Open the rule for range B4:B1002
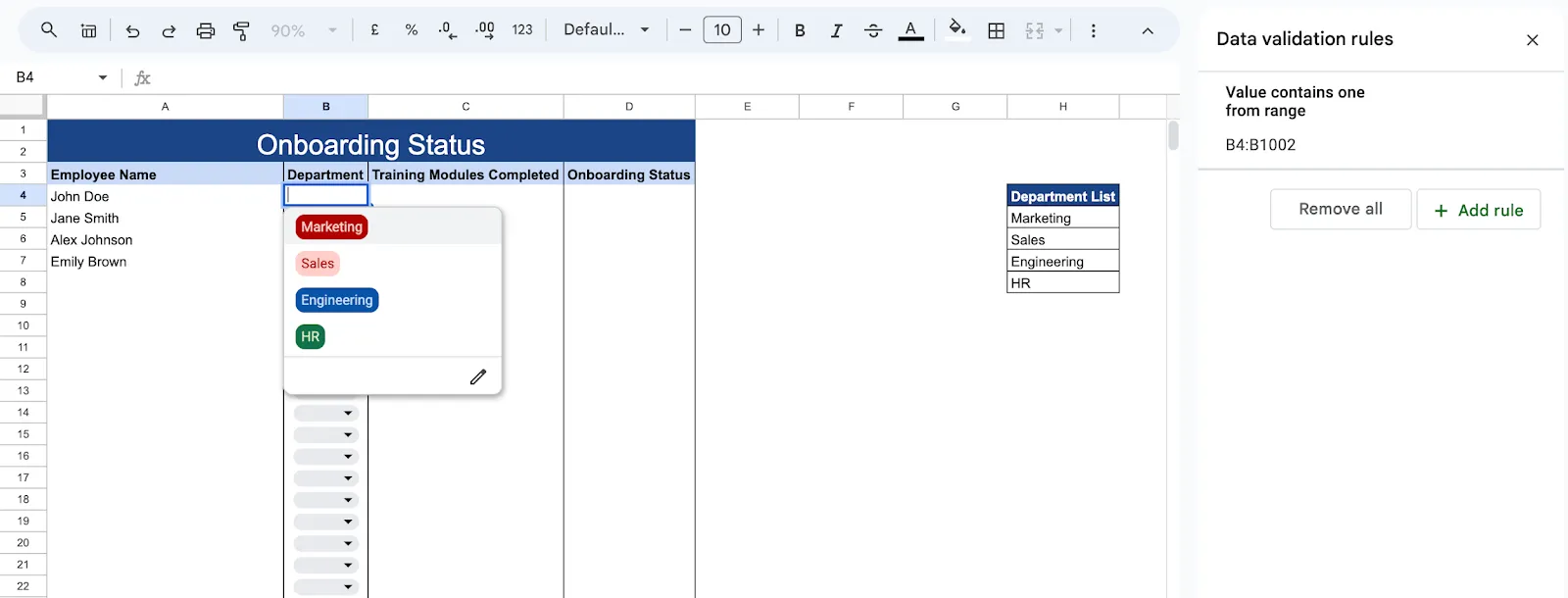The image size is (1568, 598). point(1381,120)
